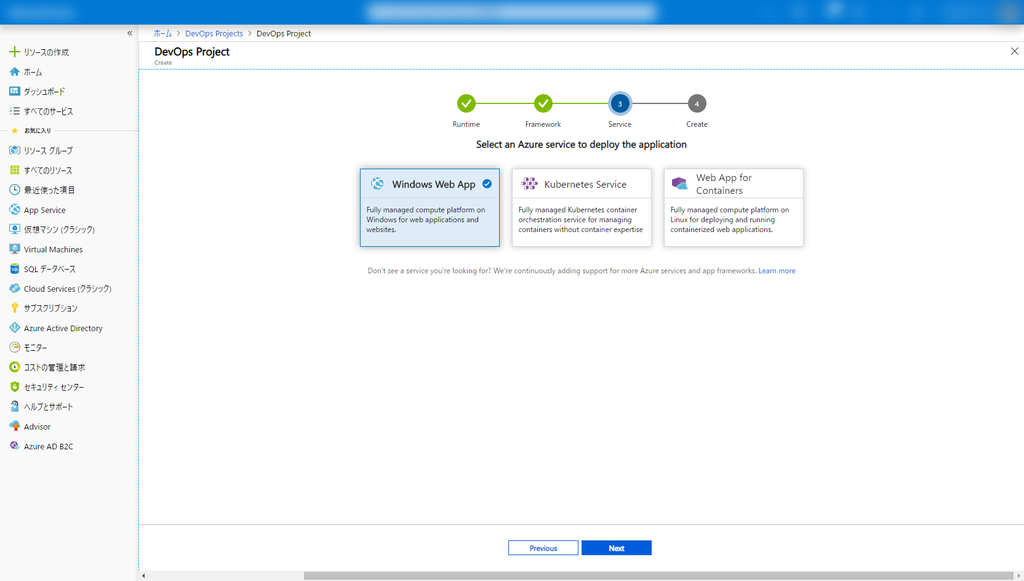Click the favorites star icon in sidebar
This screenshot has height=581, width=1024.
tap(14, 131)
